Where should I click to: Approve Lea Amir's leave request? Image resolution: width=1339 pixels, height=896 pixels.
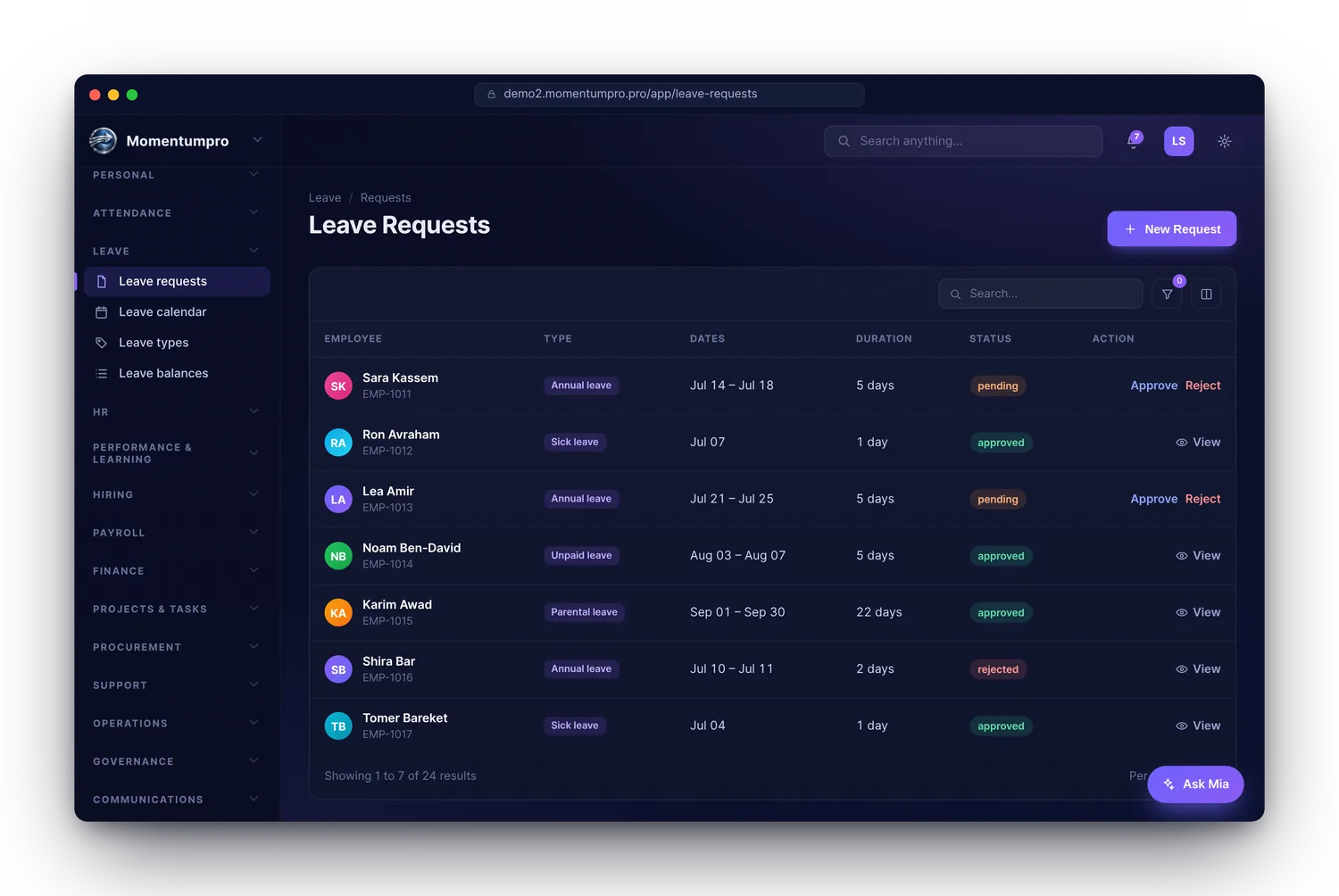click(1154, 499)
